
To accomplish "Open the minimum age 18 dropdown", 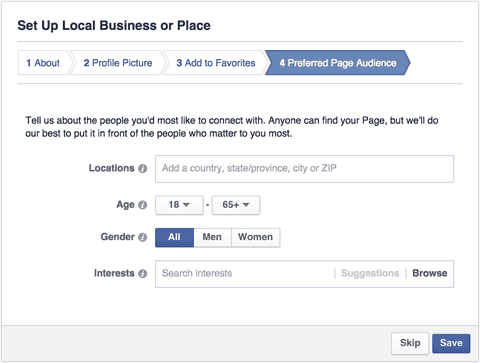I will pos(179,205).
